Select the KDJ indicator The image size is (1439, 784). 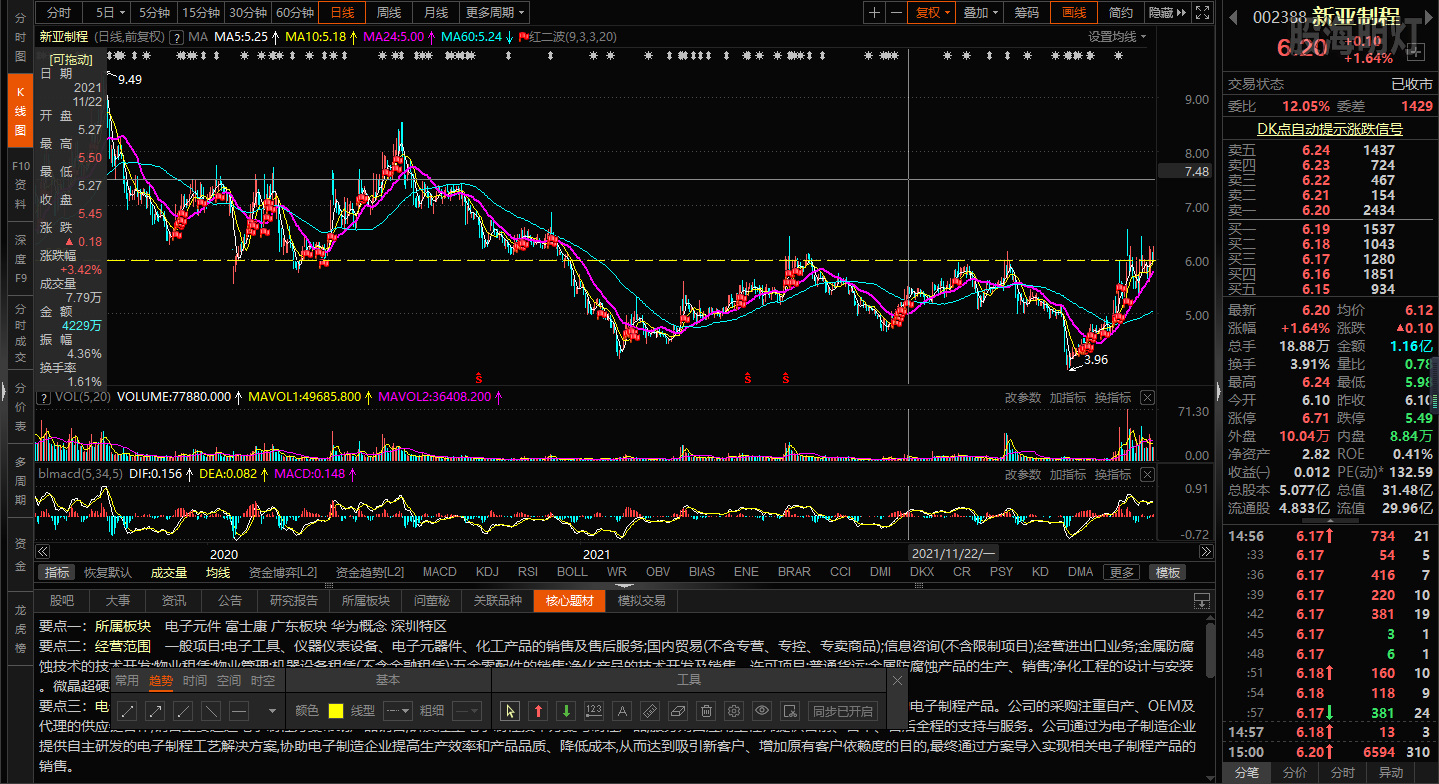pyautogui.click(x=487, y=573)
